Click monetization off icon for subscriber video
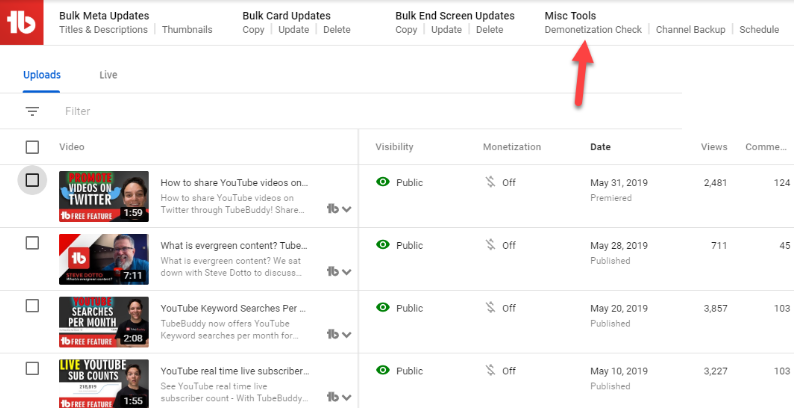795x420 pixels. pyautogui.click(x=489, y=371)
